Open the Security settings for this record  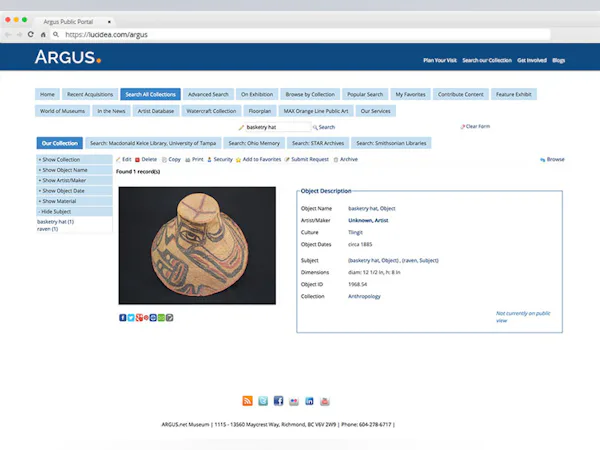(x=220, y=160)
